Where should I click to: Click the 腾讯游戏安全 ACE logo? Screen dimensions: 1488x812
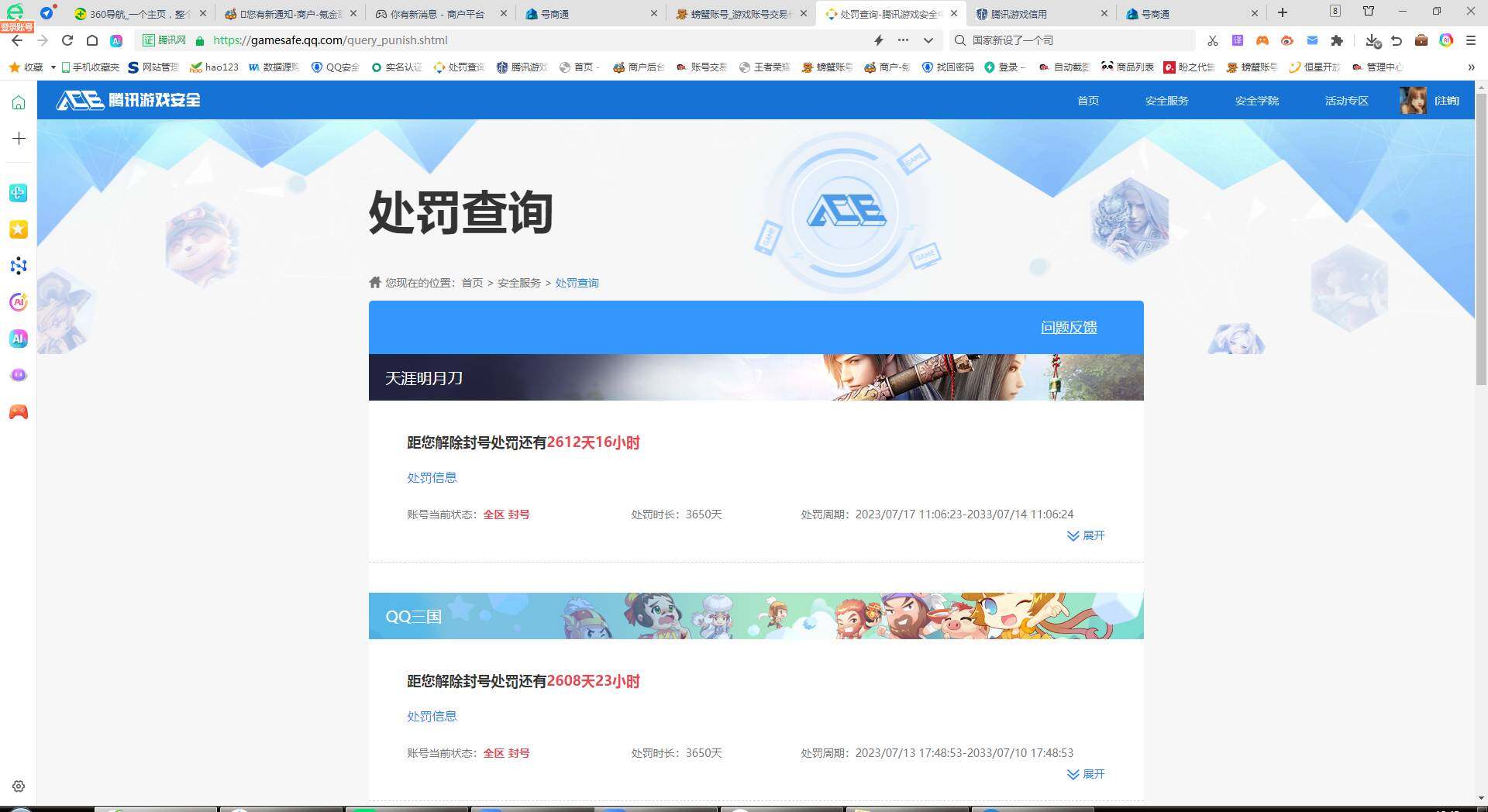click(129, 100)
